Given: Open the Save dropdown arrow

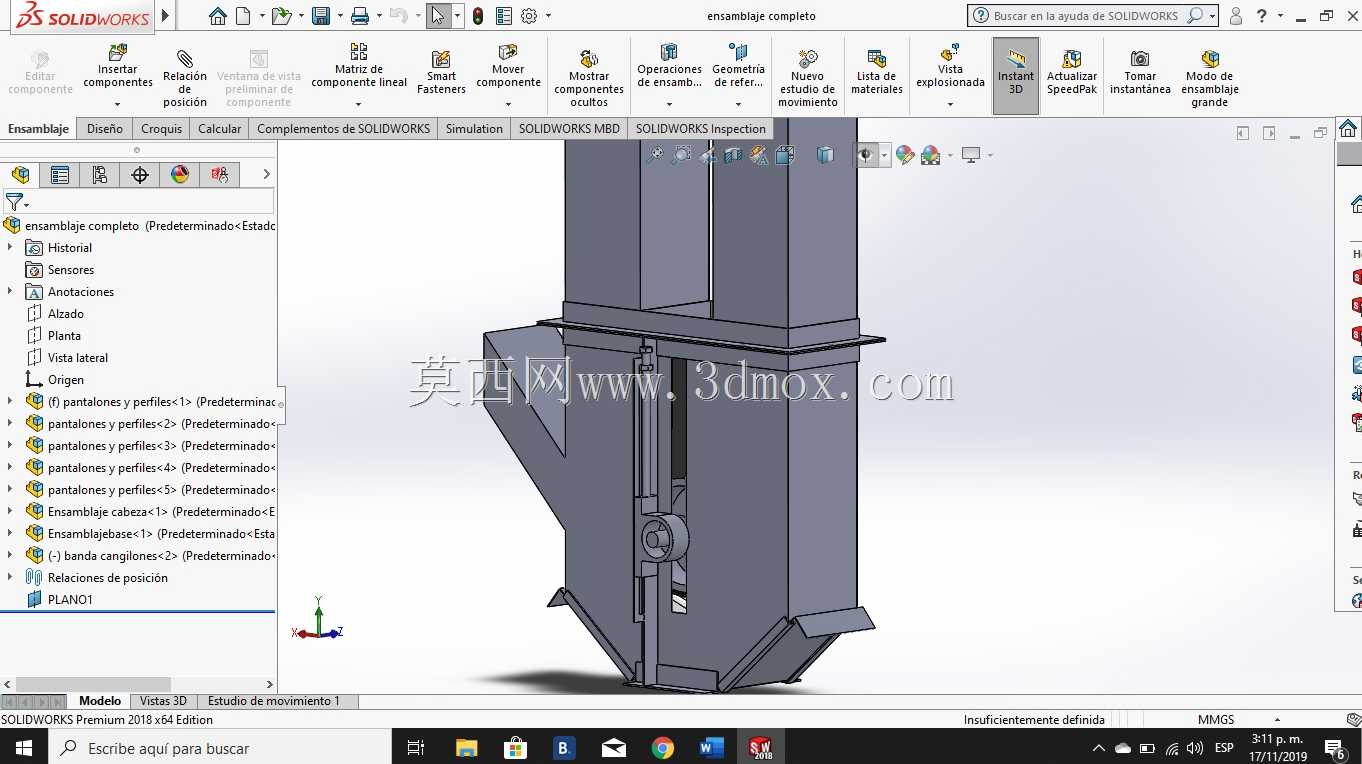Looking at the screenshot, I should click(340, 16).
